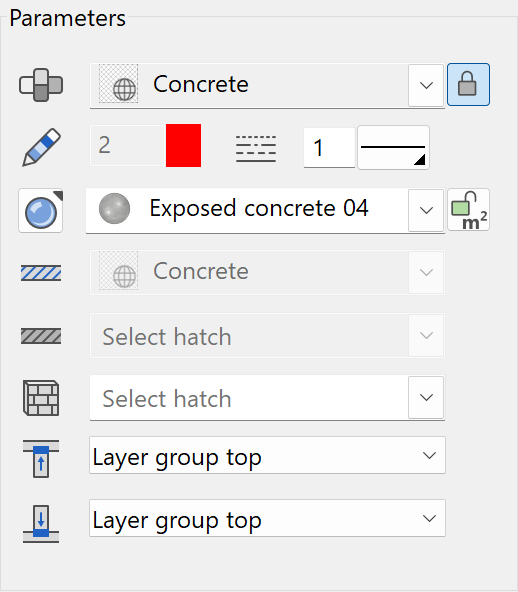Screen dimensions: 518x592
Task: Click the top level reference icon
Action: pyautogui.click(x=41, y=459)
